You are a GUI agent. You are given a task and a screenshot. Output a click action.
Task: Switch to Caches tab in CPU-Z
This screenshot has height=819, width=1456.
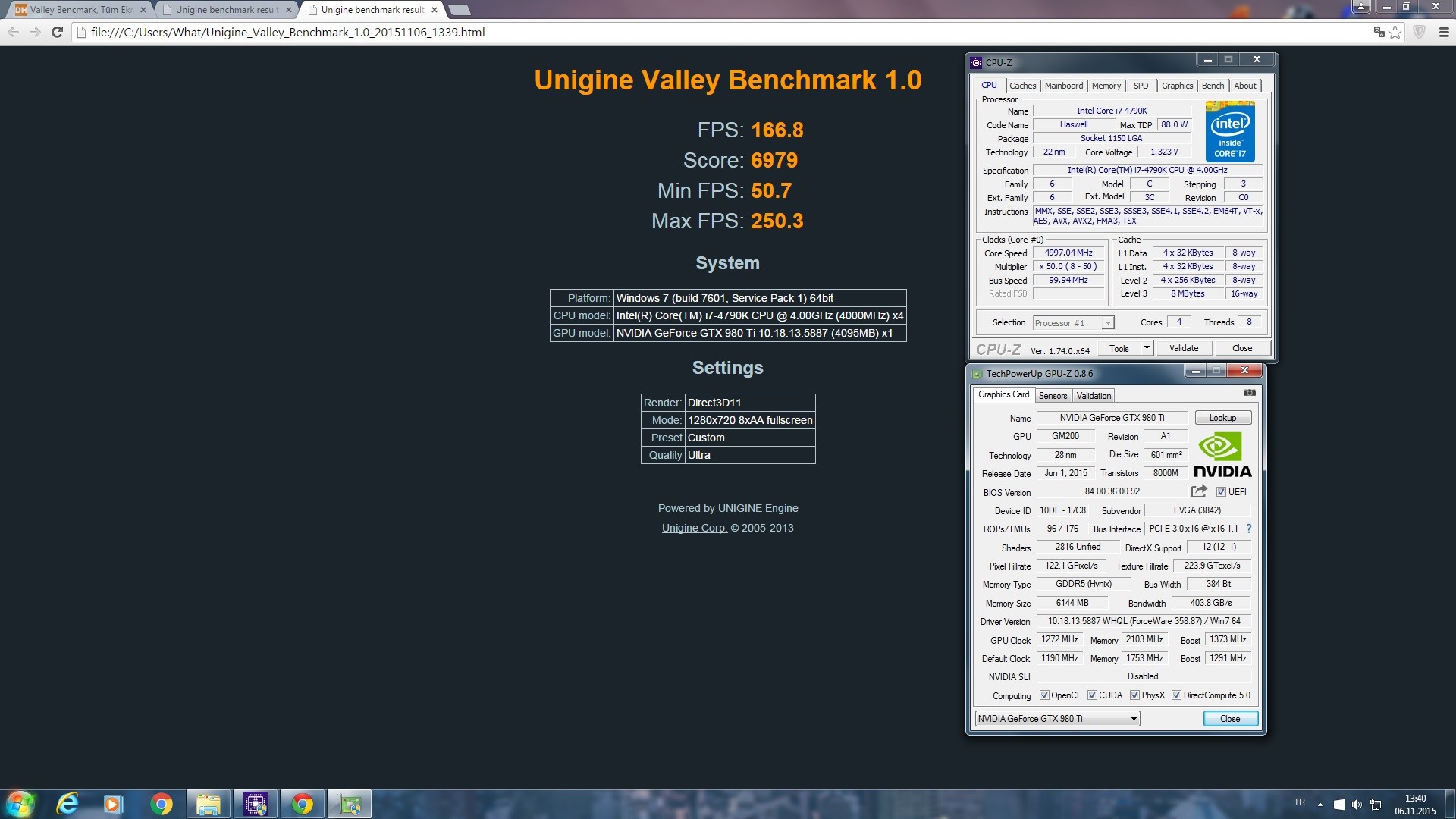point(1022,86)
